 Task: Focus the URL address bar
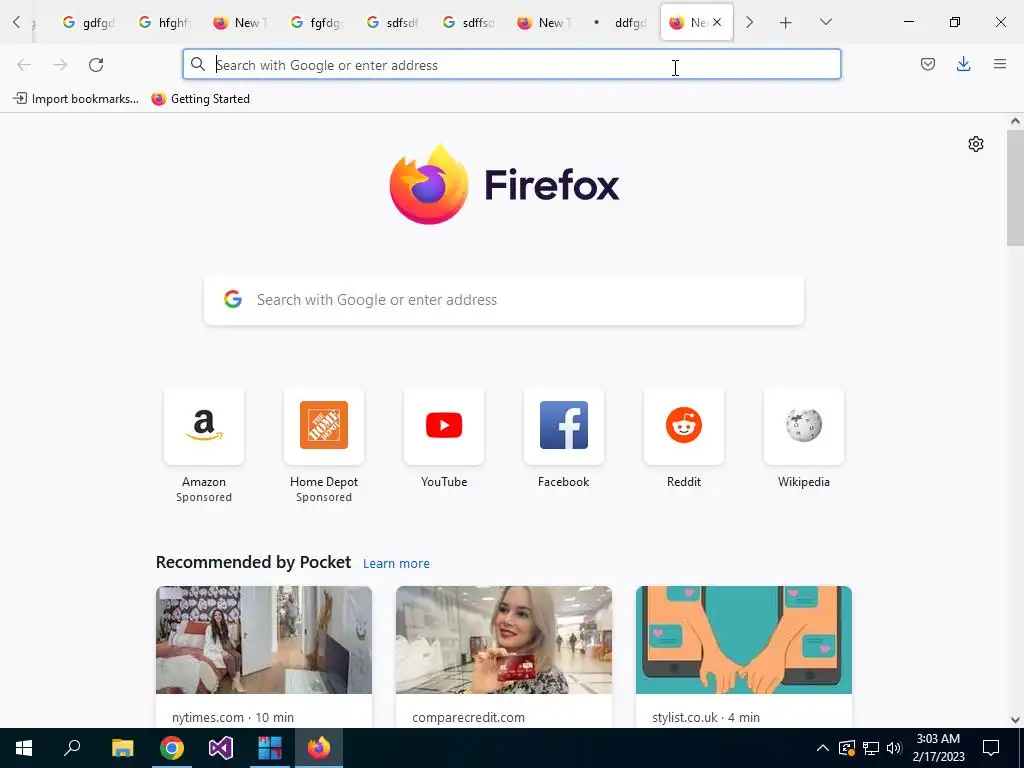pyautogui.click(x=511, y=65)
